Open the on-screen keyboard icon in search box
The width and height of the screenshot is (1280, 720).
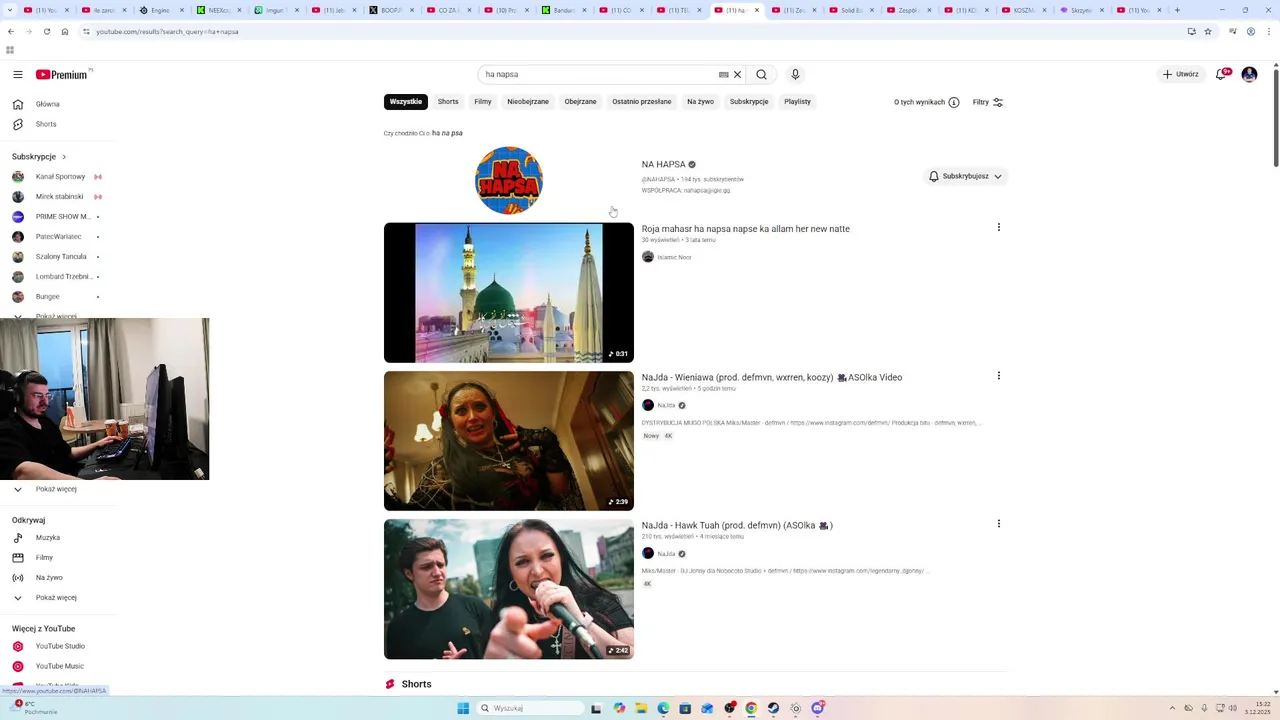point(723,74)
